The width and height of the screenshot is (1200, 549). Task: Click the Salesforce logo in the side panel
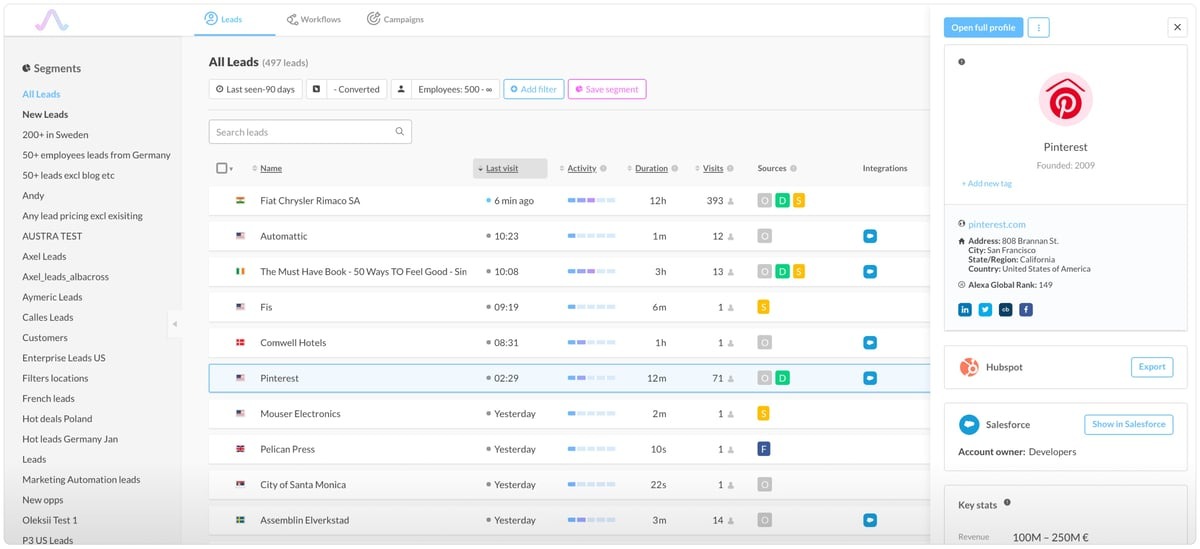[x=968, y=424]
